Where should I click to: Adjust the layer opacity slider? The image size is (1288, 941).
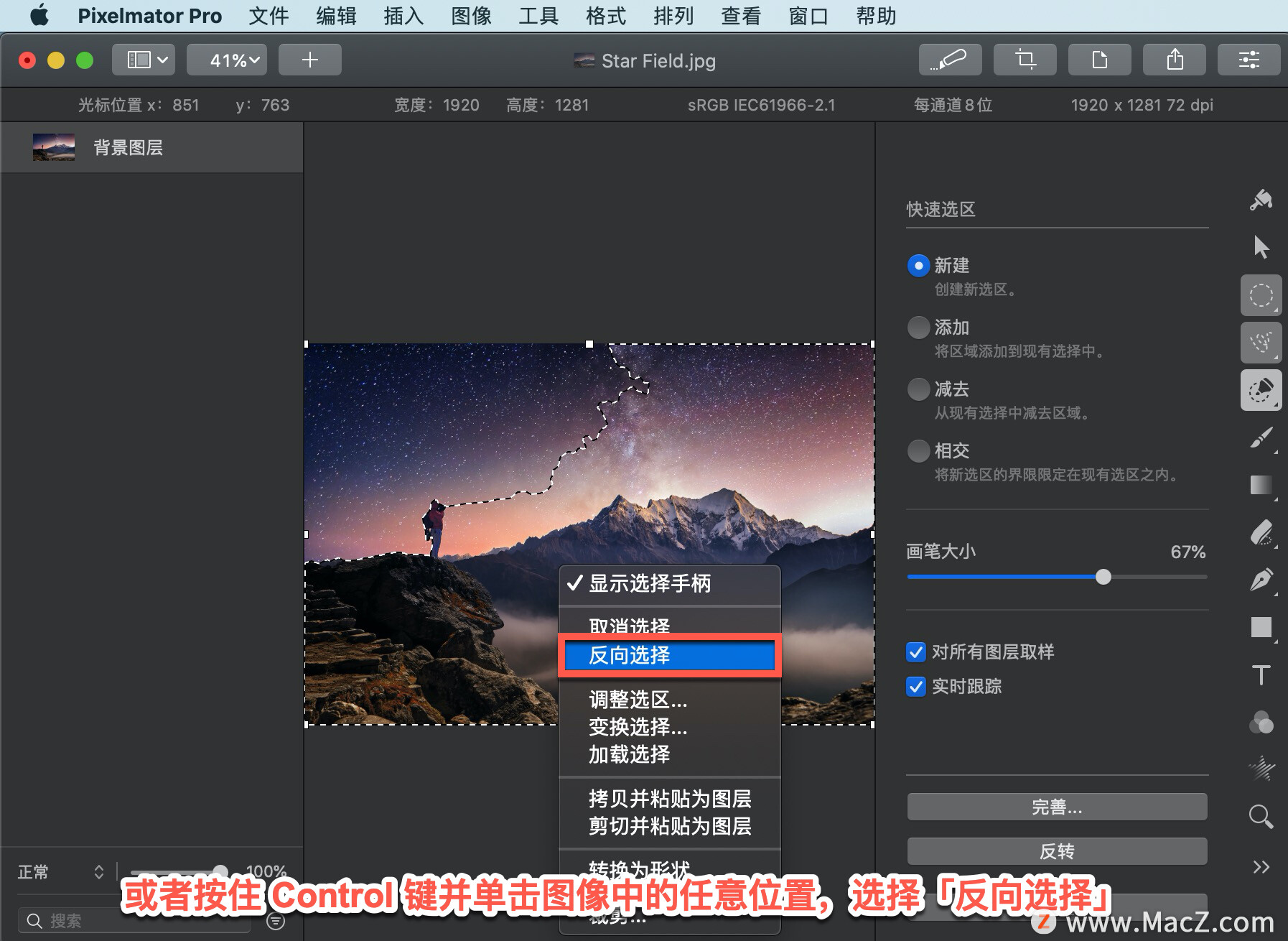point(220,872)
